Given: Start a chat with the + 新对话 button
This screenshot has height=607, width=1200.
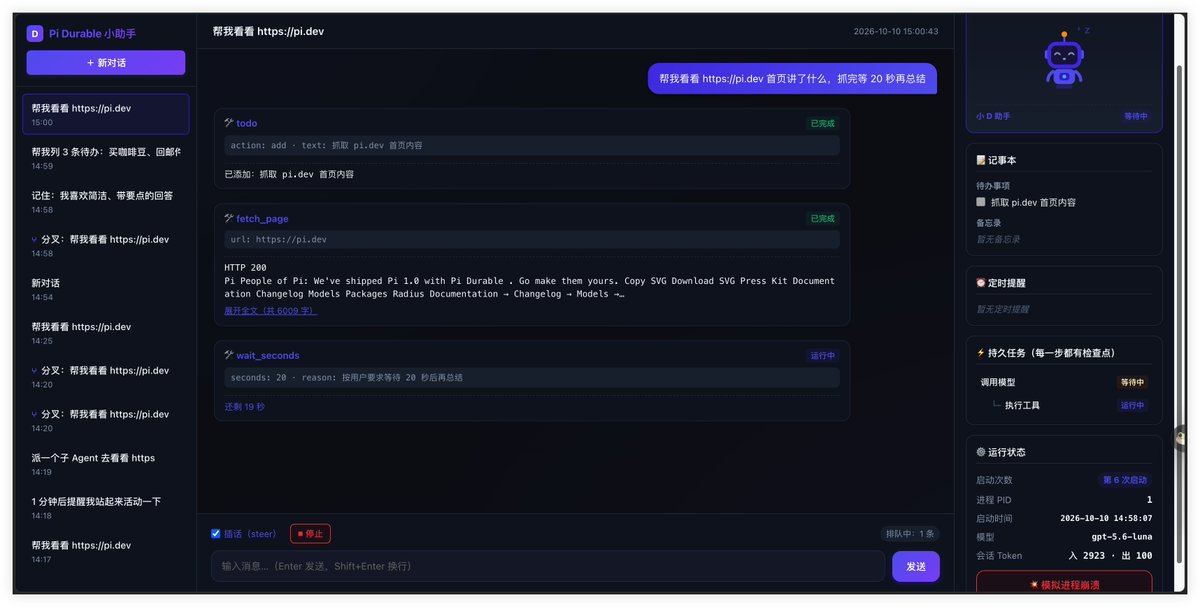Looking at the screenshot, I should tap(106, 63).
